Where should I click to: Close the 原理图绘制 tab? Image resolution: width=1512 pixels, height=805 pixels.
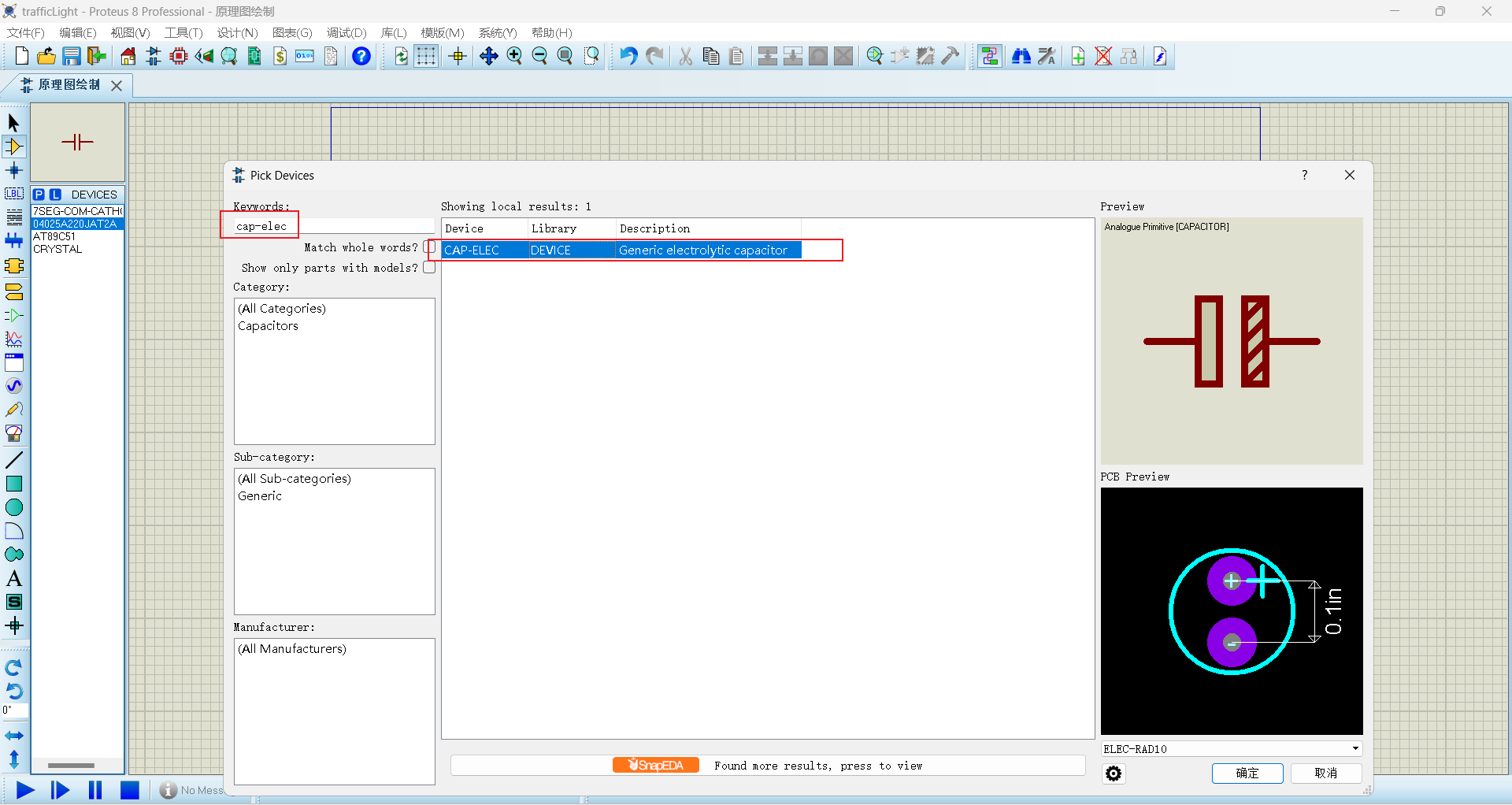117,85
